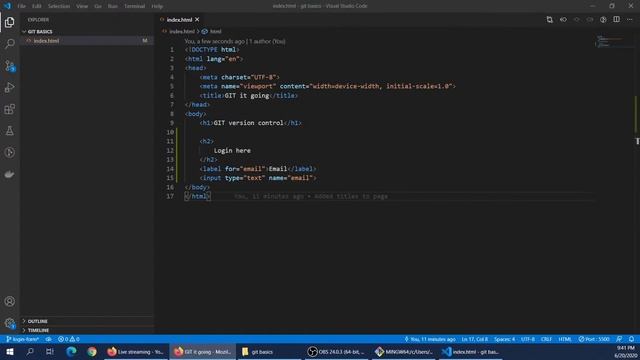This screenshot has height=360, width=640.
Task: Change the HTML language mode in status bar
Action: coord(565,339)
